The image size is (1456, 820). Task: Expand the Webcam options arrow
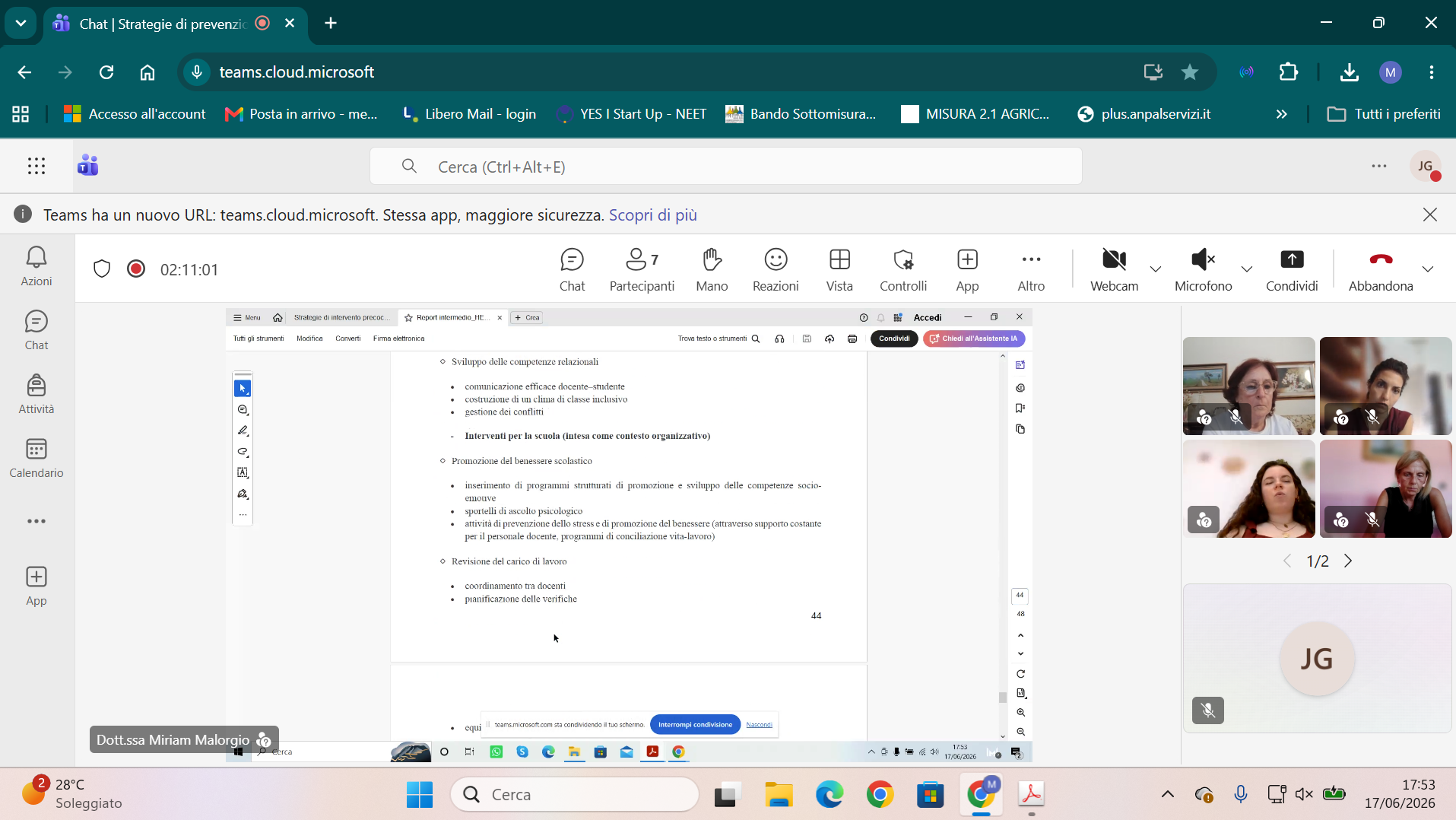click(1156, 269)
